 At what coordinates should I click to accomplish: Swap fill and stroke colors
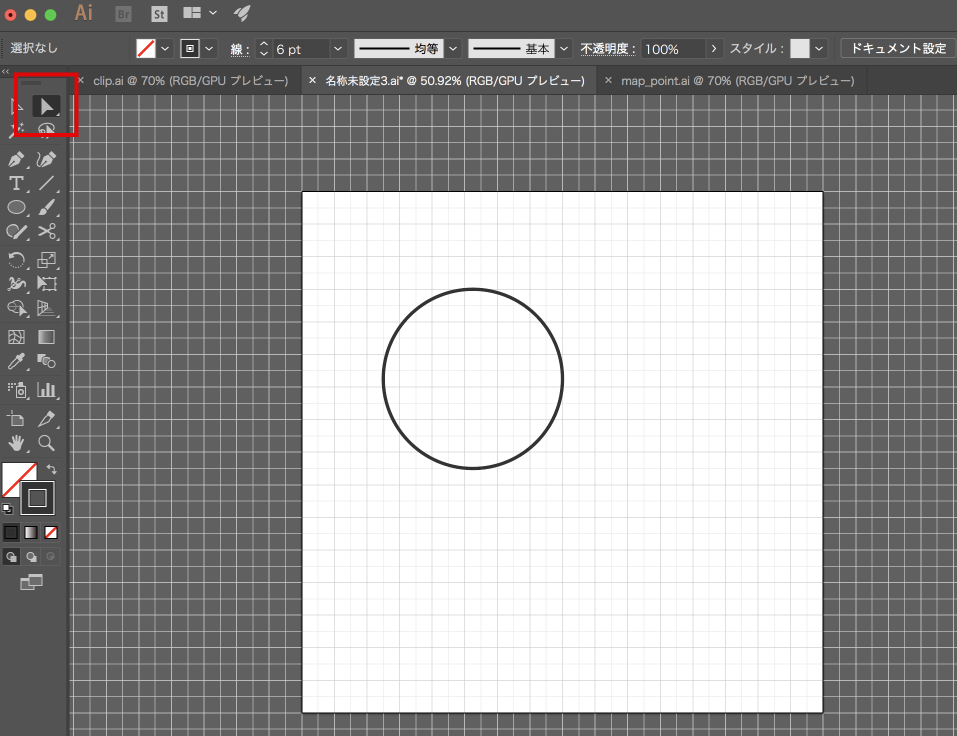[51, 469]
